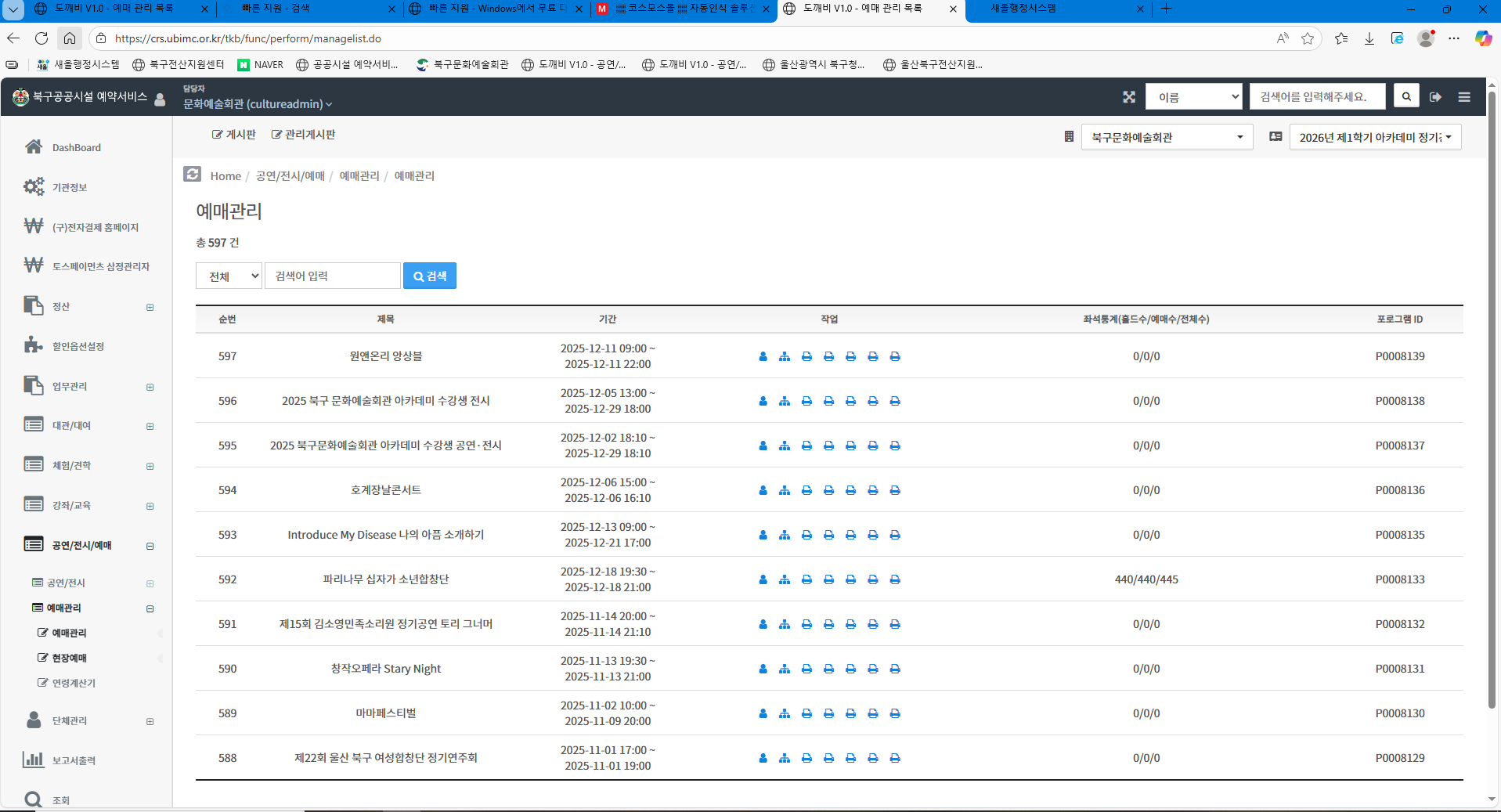The image size is (1501, 812).
Task: Click the logout icon in top bar
Action: click(1435, 97)
